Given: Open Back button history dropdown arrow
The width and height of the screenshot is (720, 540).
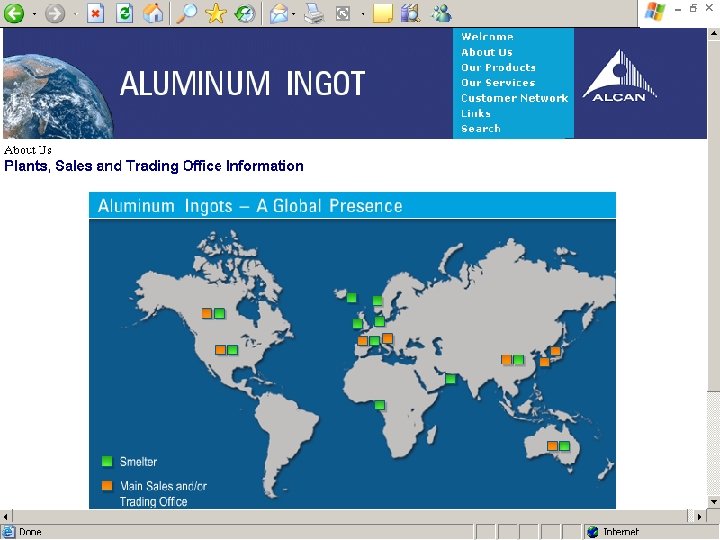Looking at the screenshot, I should pyautogui.click(x=34, y=14).
